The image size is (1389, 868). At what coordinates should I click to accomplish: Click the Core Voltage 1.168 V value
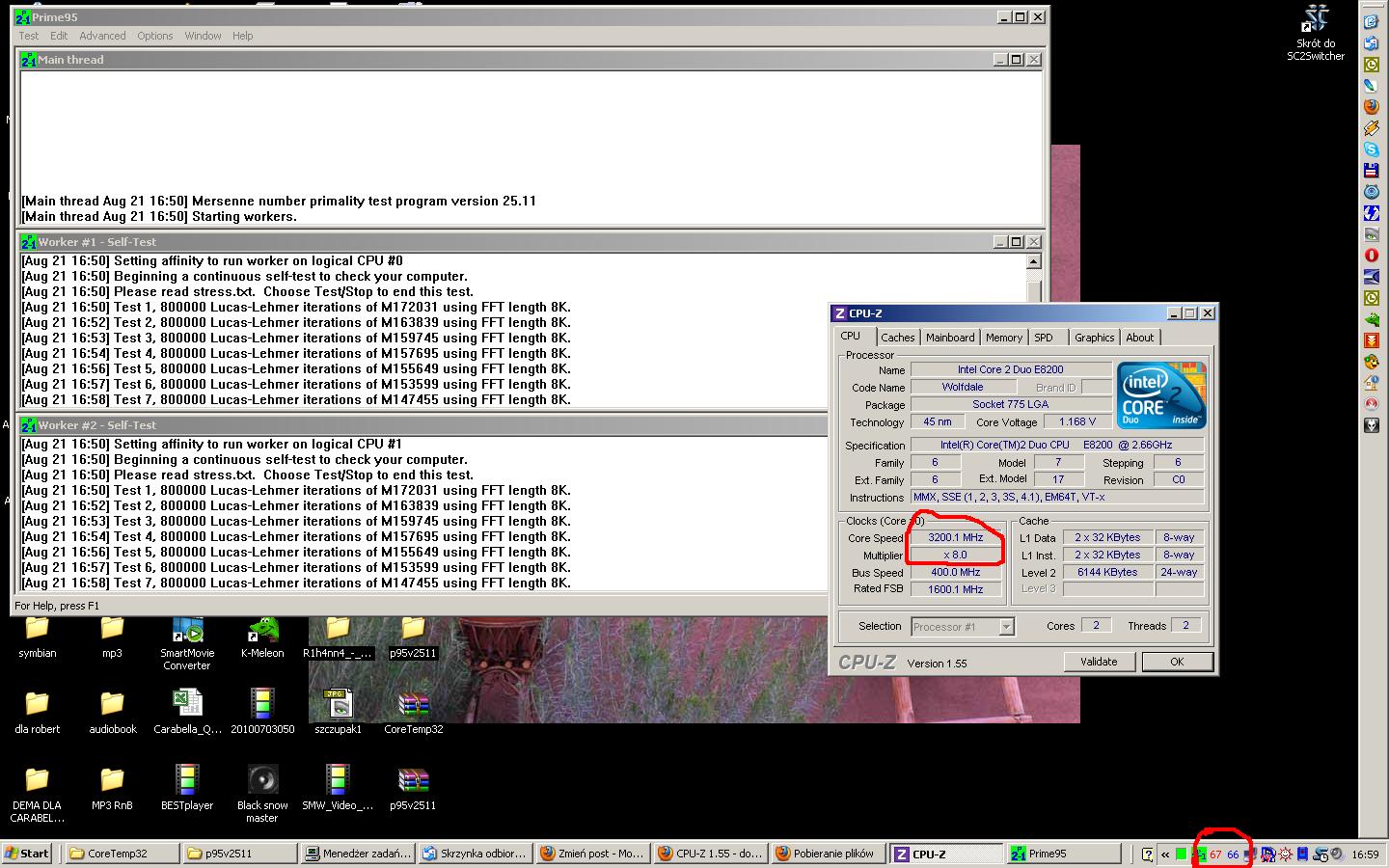coord(1077,422)
